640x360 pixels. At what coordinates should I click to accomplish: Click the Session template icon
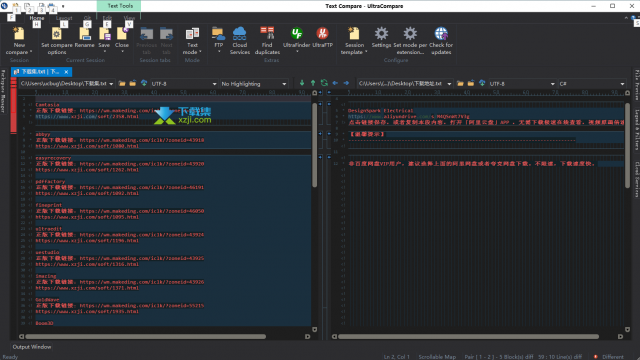[354, 34]
